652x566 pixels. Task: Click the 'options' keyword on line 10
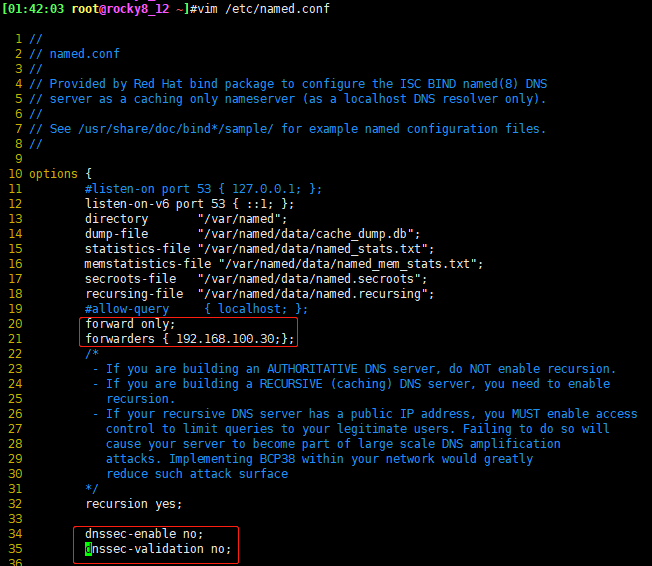(53, 174)
